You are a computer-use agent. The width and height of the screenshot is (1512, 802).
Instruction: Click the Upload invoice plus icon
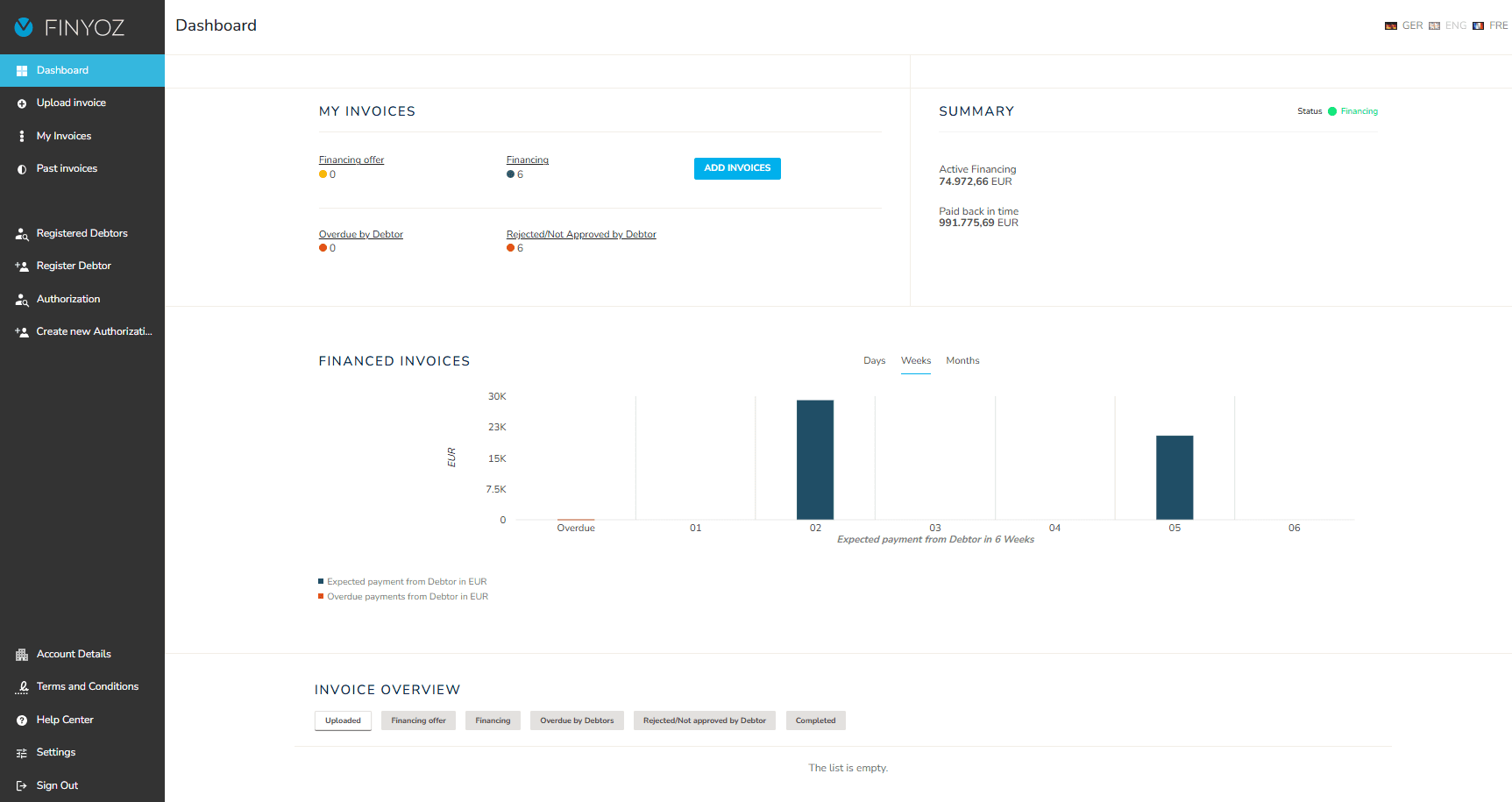(22, 103)
